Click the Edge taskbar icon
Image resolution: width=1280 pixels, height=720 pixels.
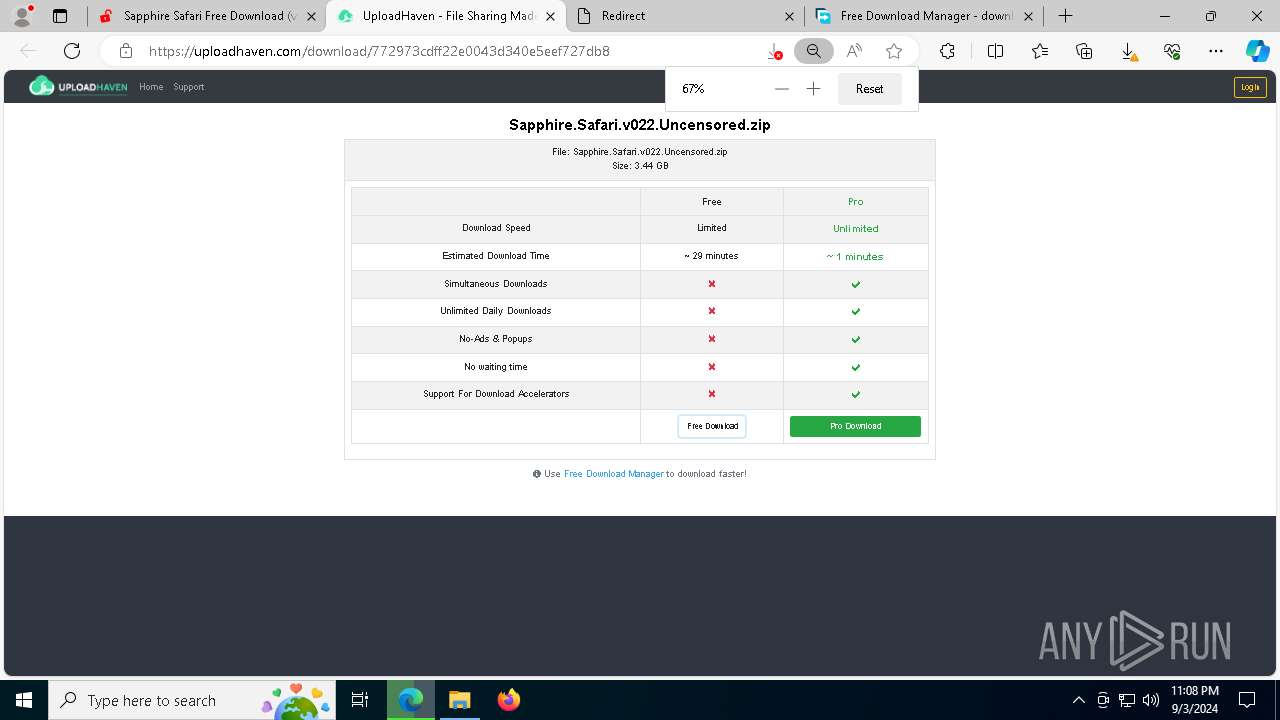click(411, 700)
